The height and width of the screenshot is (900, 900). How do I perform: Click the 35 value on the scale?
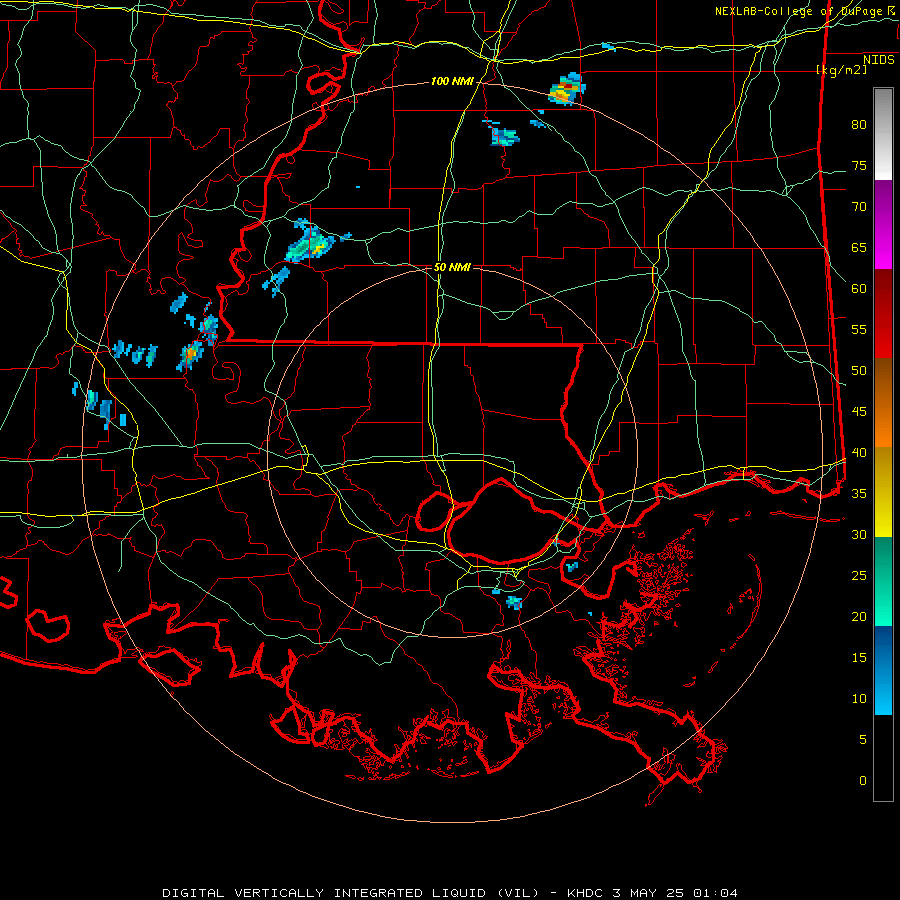pyautogui.click(x=859, y=494)
